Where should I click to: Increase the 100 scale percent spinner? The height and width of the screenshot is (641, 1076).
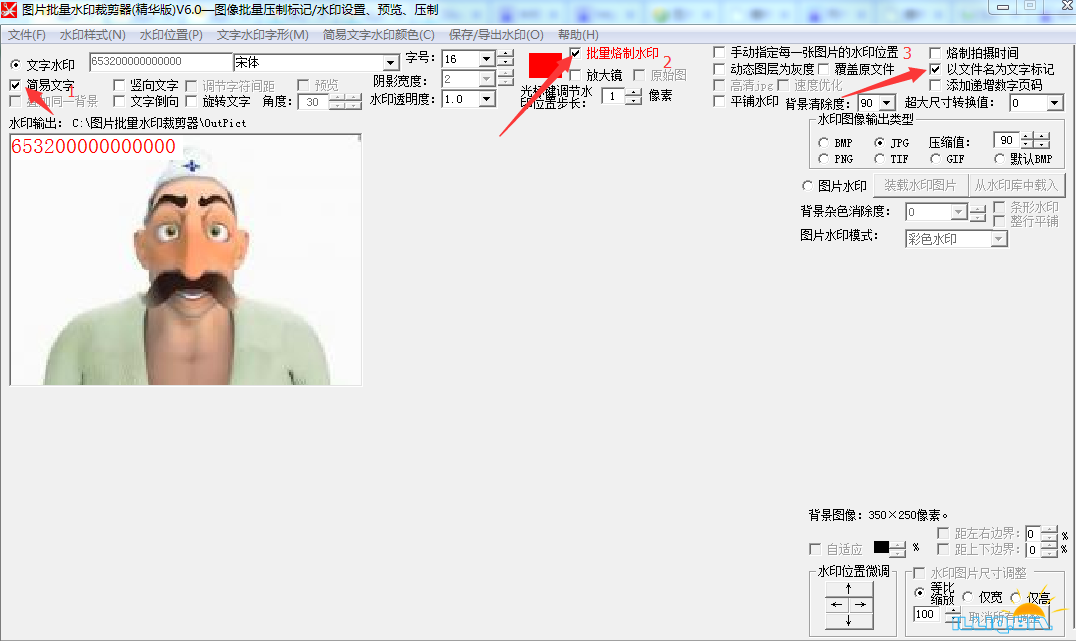pos(952,610)
